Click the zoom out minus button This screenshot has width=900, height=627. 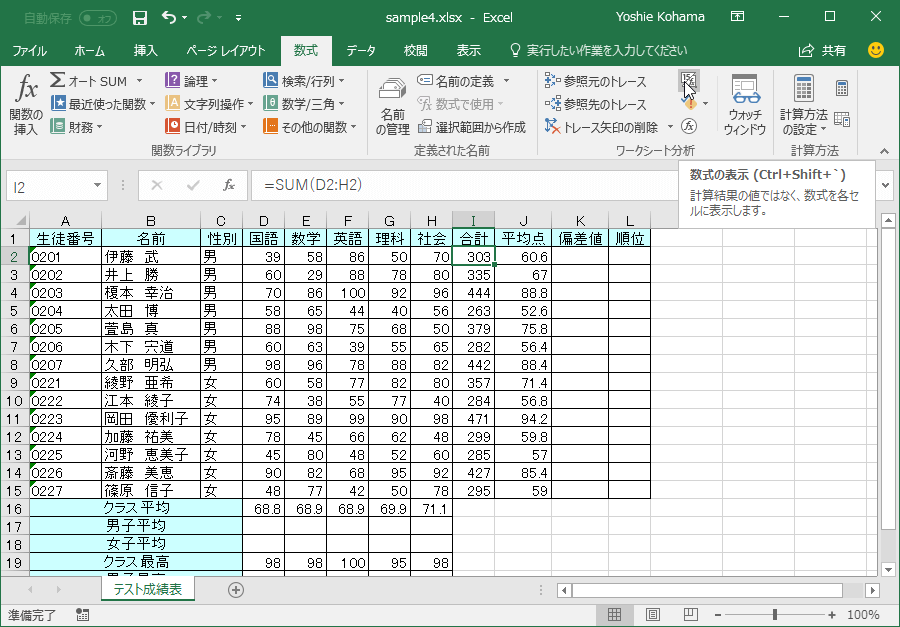(717, 615)
